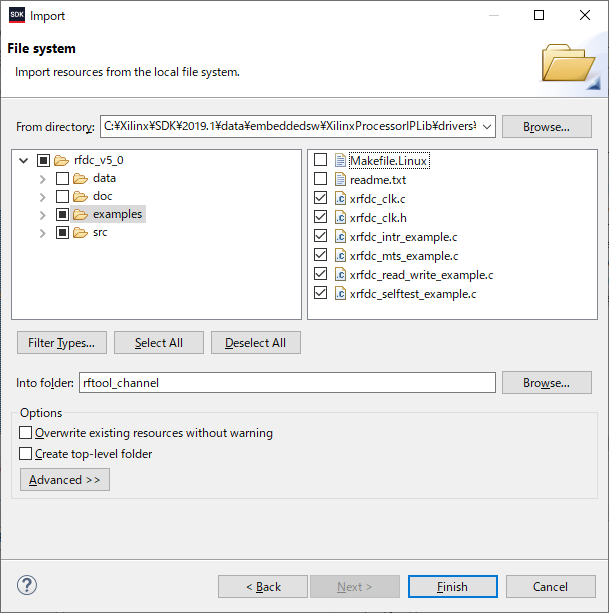This screenshot has height=613, width=609.
Task: Go Back to previous wizard page
Action: tap(263, 586)
